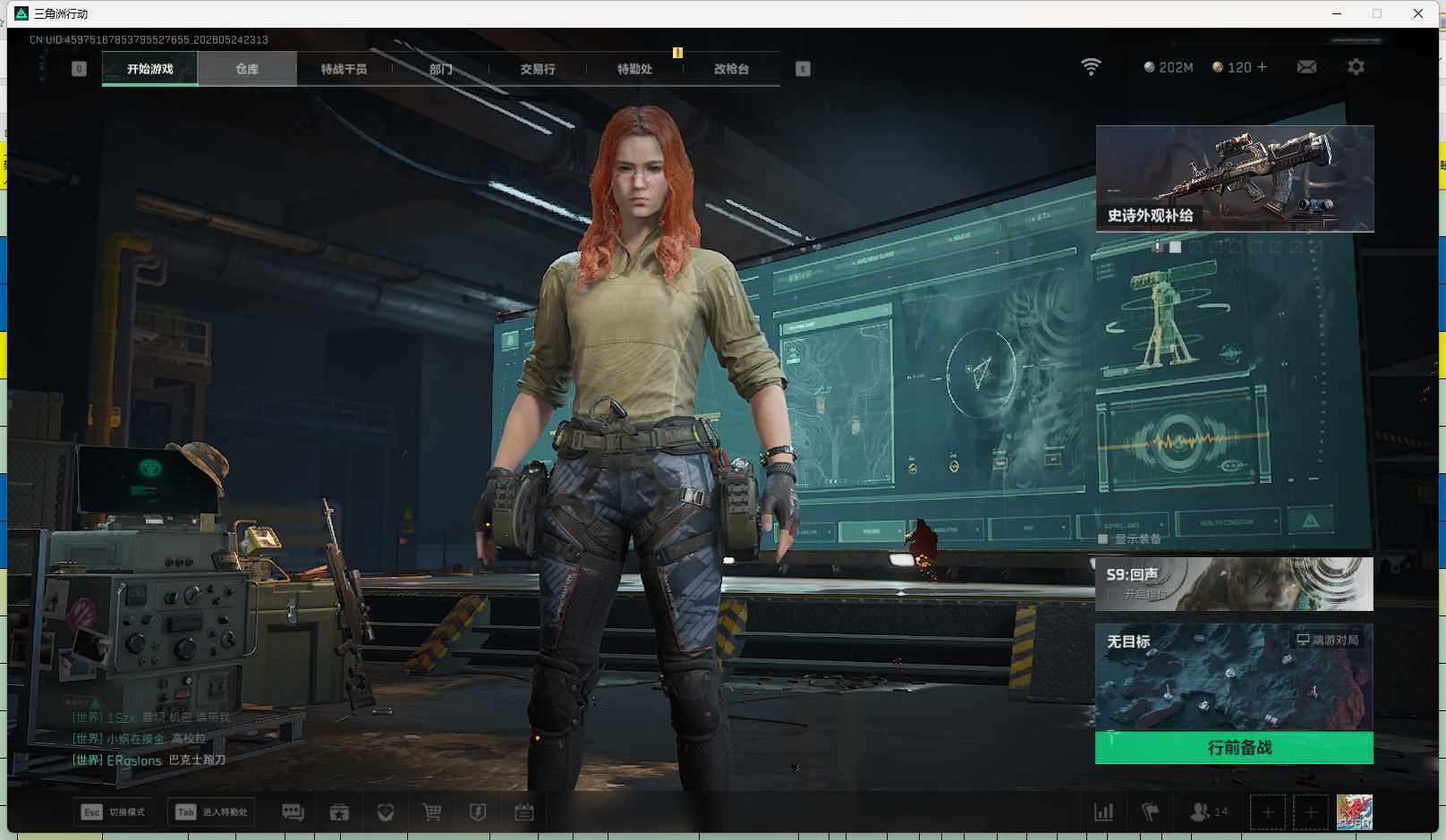Open the calendar events icon
The height and width of the screenshot is (840, 1446).
[524, 812]
